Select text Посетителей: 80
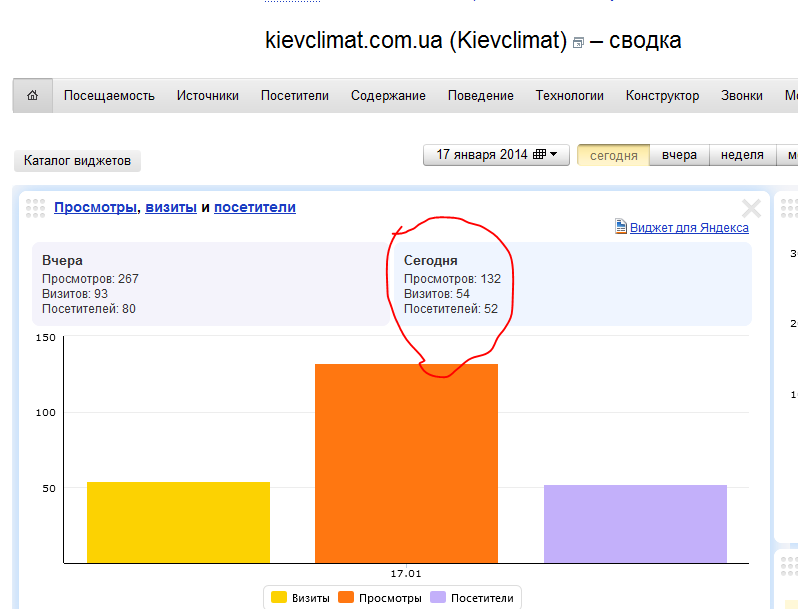The width and height of the screenshot is (798, 609). pos(89,309)
